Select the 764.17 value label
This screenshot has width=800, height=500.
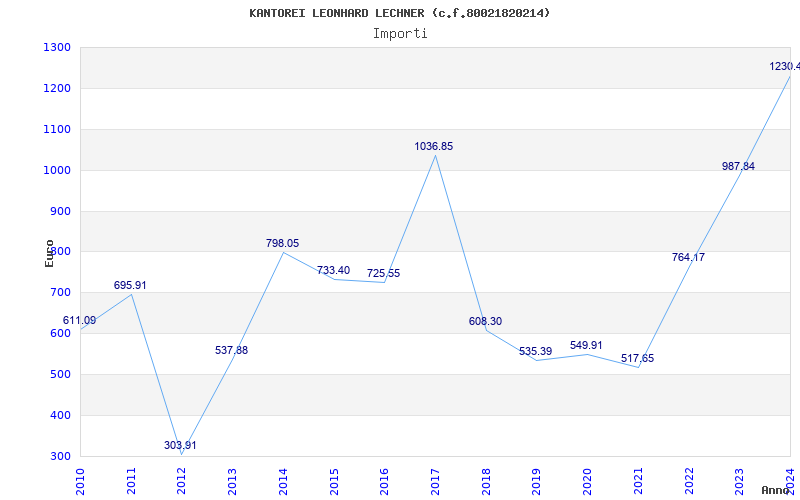[x=688, y=258]
